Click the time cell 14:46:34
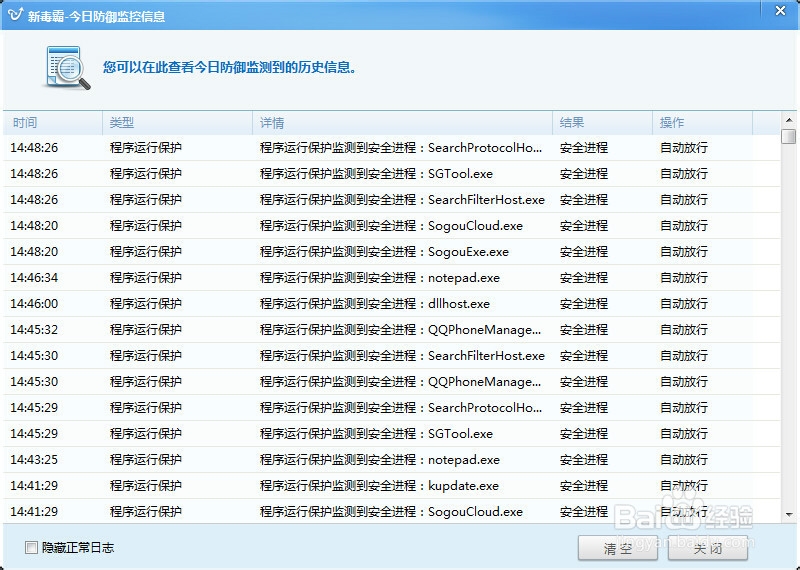Screen dimensions: 800x570 click(x=34, y=278)
